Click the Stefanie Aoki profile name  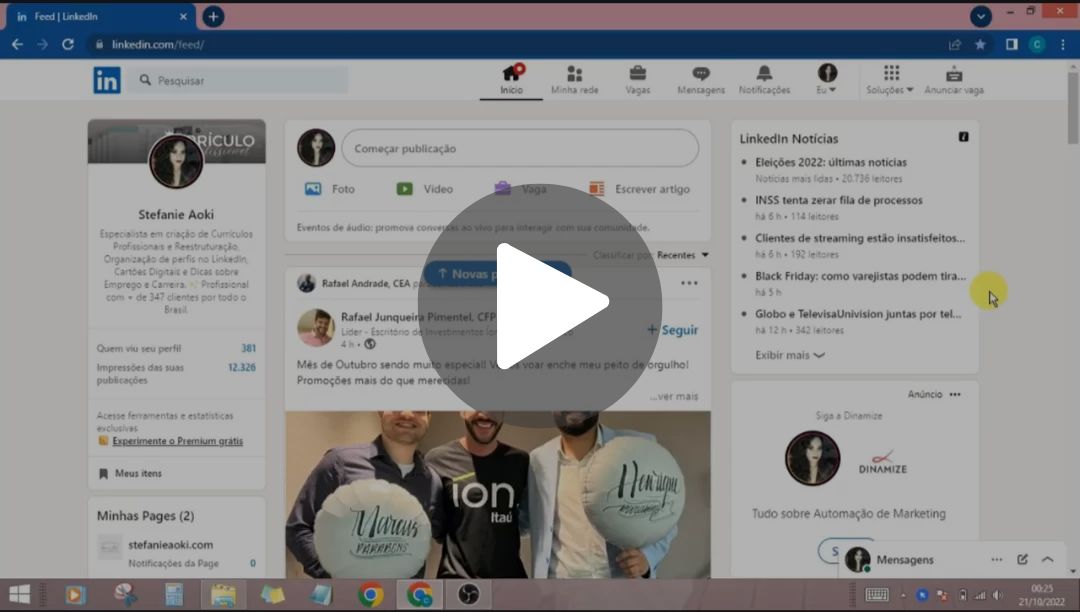click(176, 215)
